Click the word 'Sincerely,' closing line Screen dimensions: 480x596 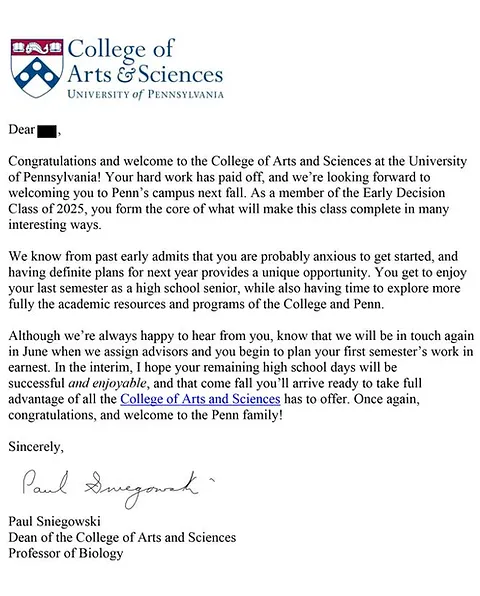[x=36, y=447]
